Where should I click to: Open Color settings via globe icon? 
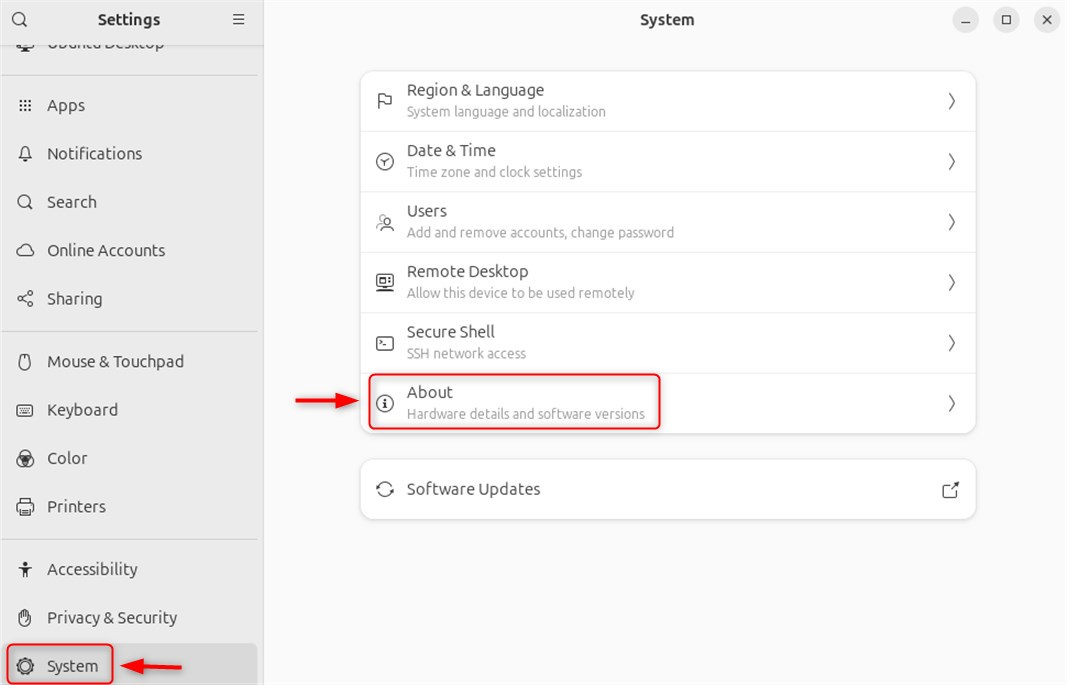pyautogui.click(x=24, y=458)
